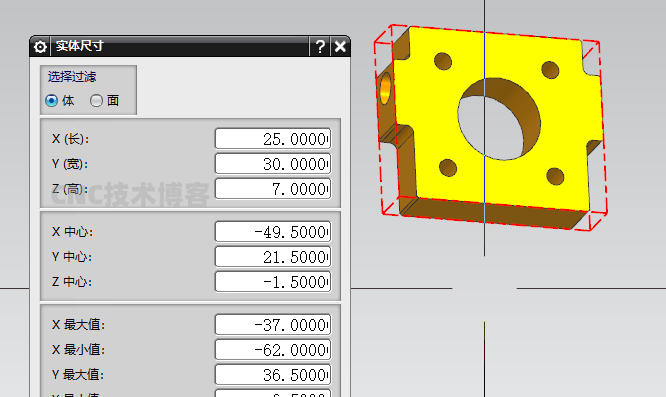Screen dimensions: 666x397
Task: Select the lower-right small hole on the part
Action: [x=555, y=176]
